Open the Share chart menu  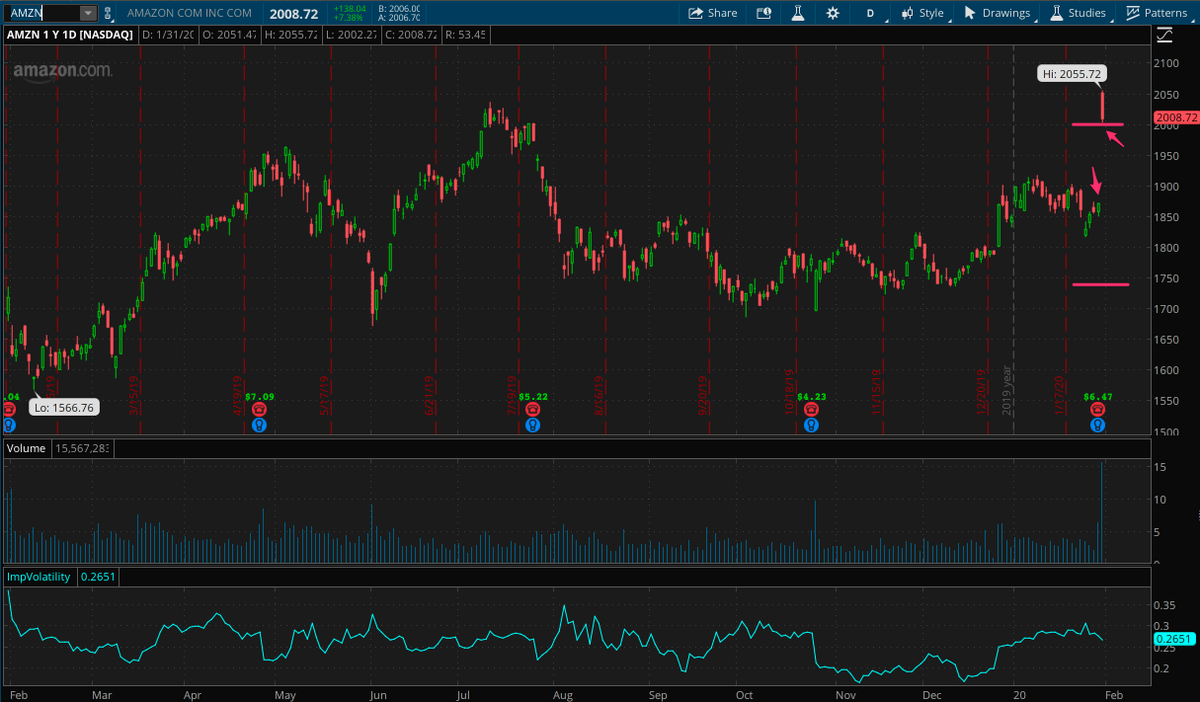[x=713, y=13]
